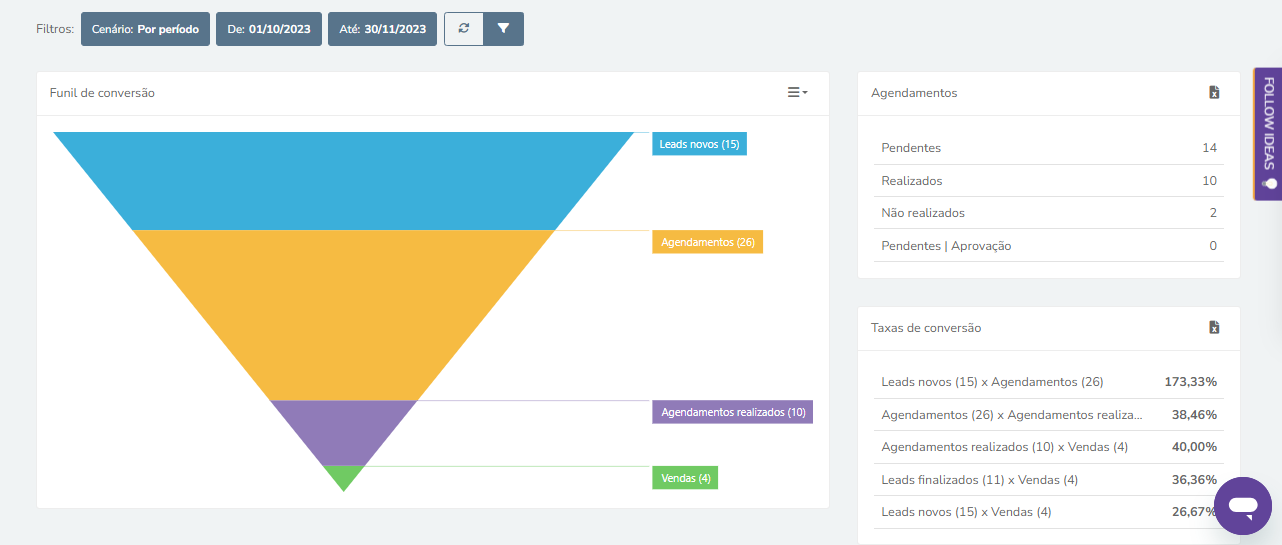1282x545 pixels.
Task: Select the Leads novos (15) label
Action: [700, 144]
